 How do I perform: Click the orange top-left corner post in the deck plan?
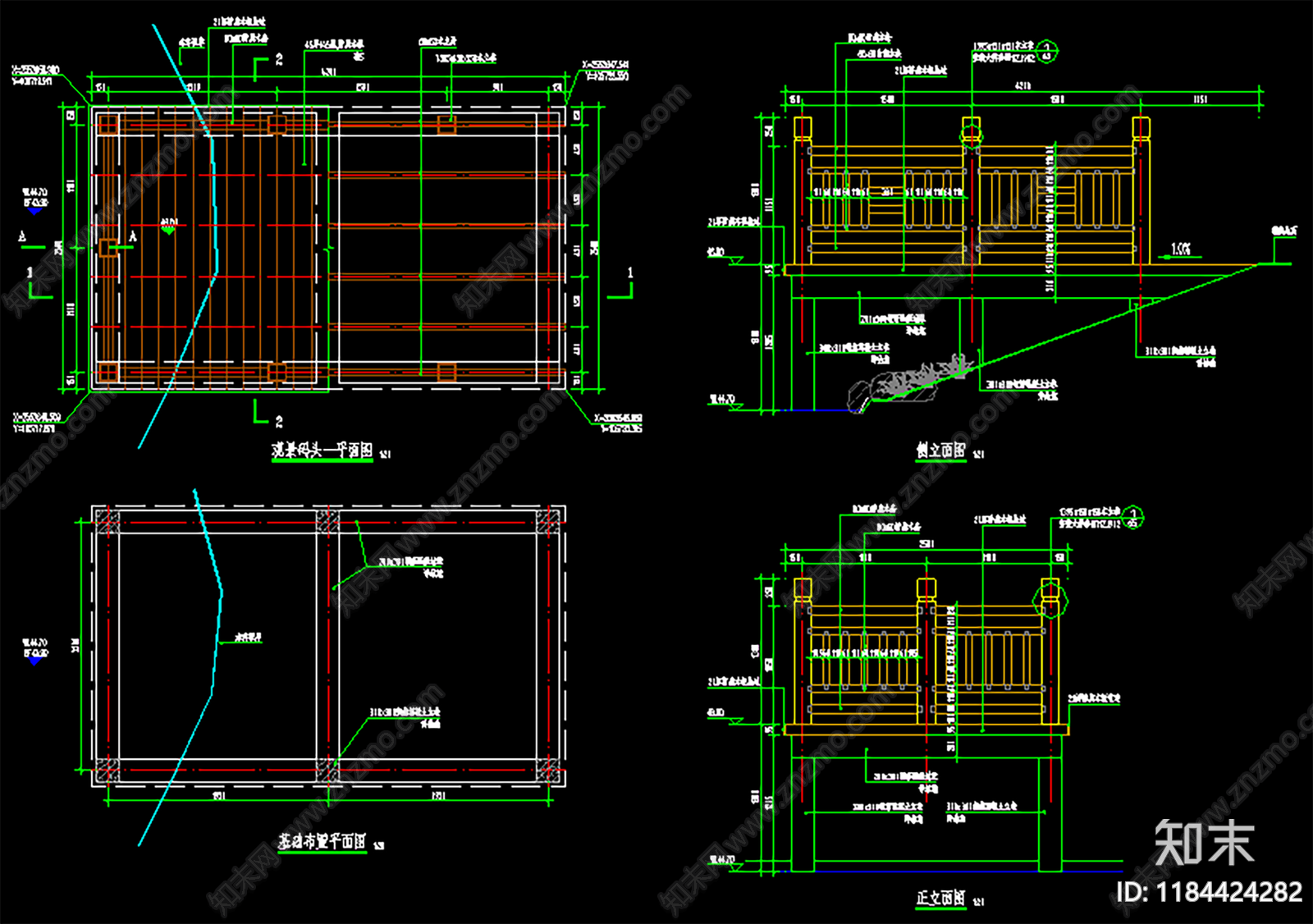tap(108, 125)
